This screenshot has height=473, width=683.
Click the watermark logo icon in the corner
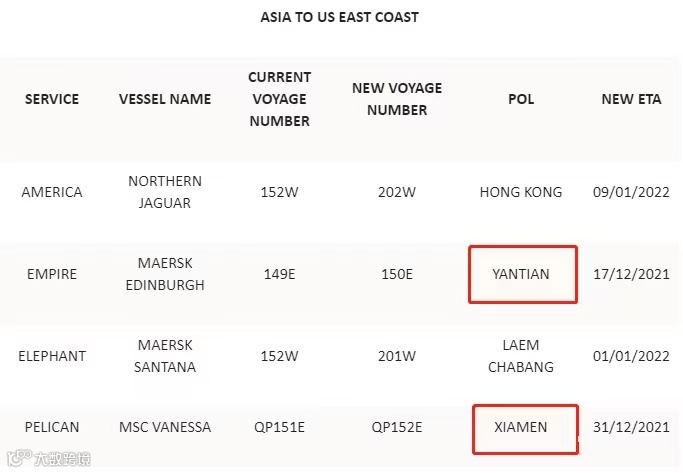point(17,460)
